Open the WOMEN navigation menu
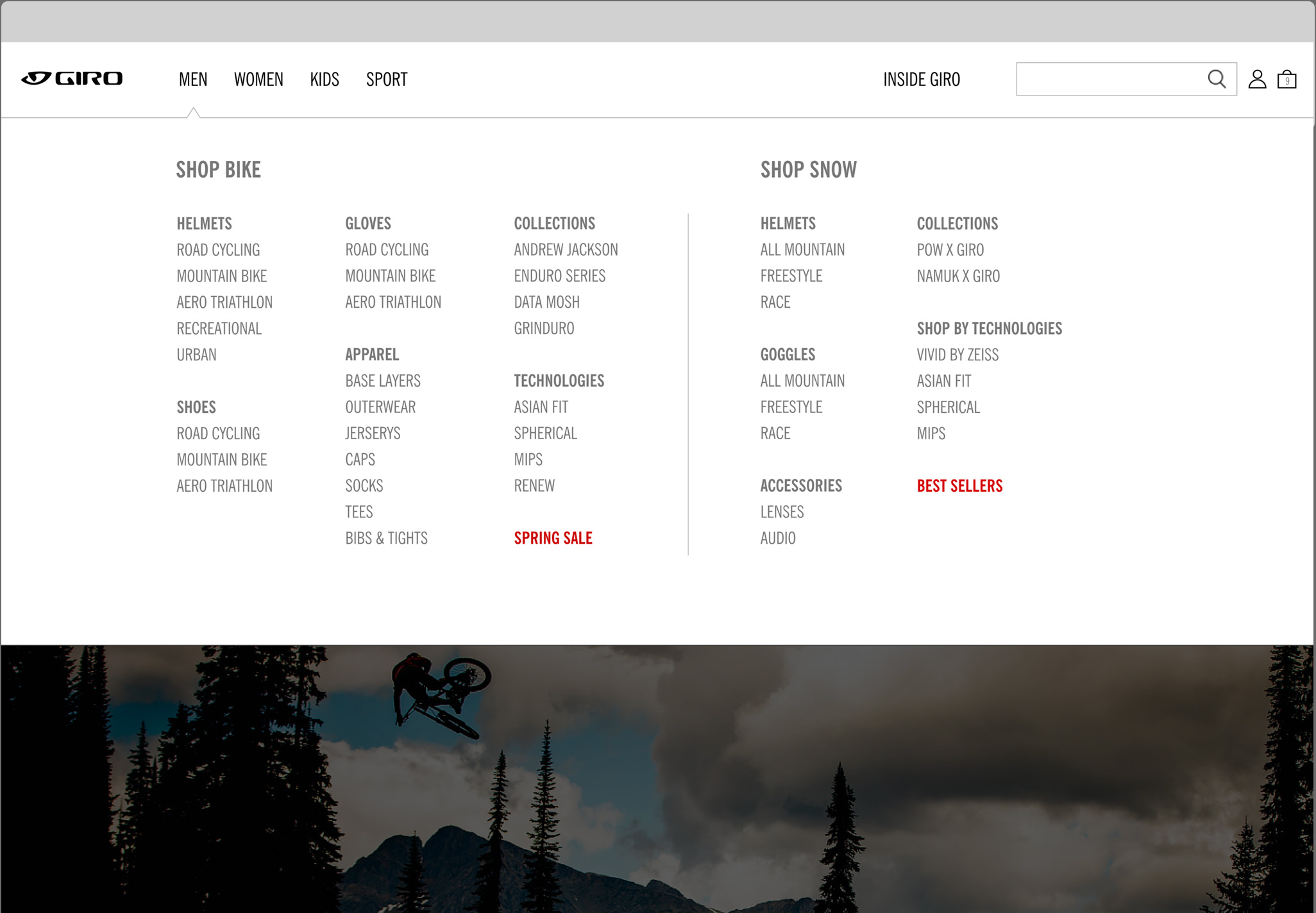The height and width of the screenshot is (913, 1316). (x=258, y=80)
